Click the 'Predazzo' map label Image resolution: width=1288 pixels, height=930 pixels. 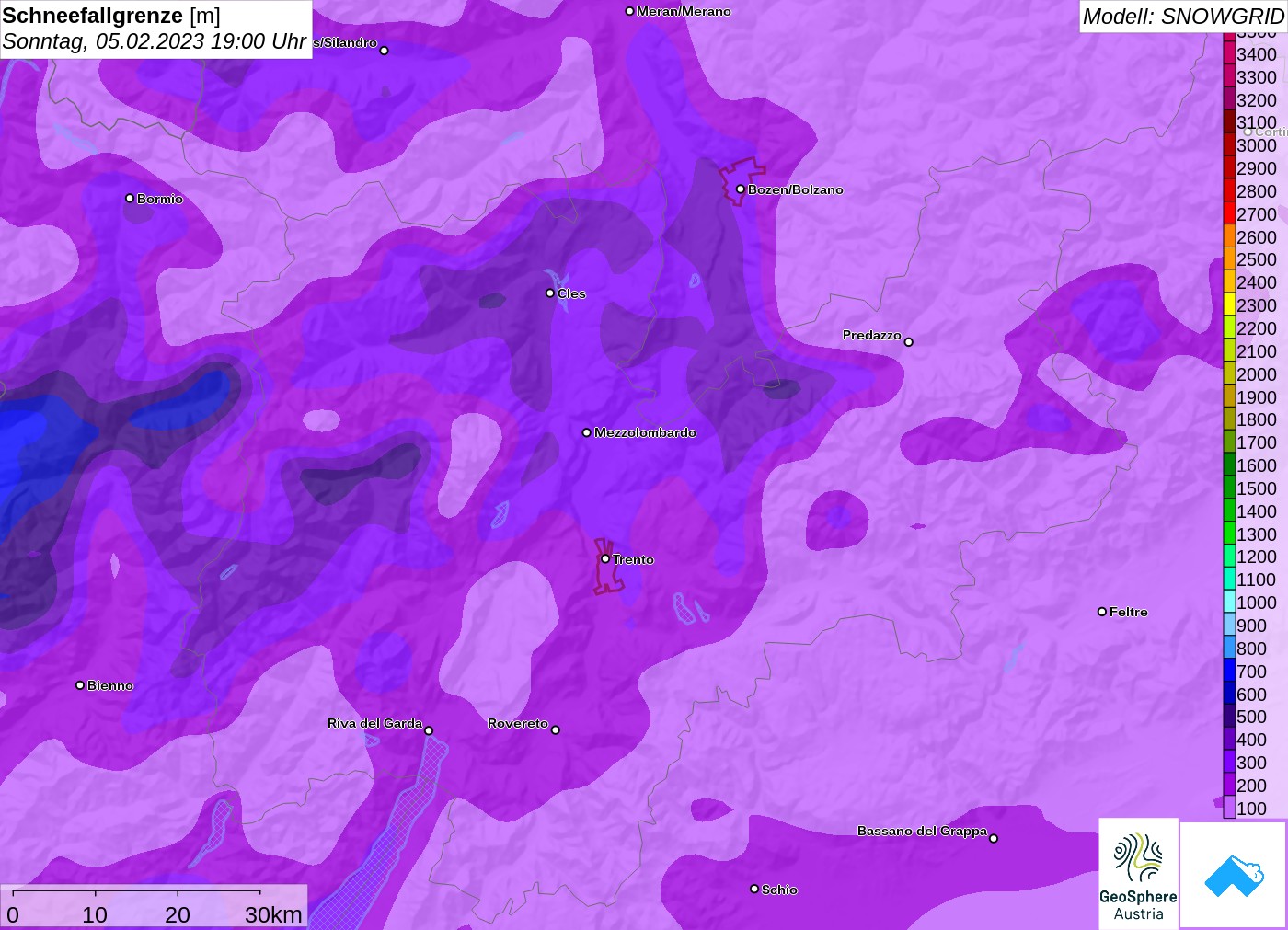[x=872, y=335]
